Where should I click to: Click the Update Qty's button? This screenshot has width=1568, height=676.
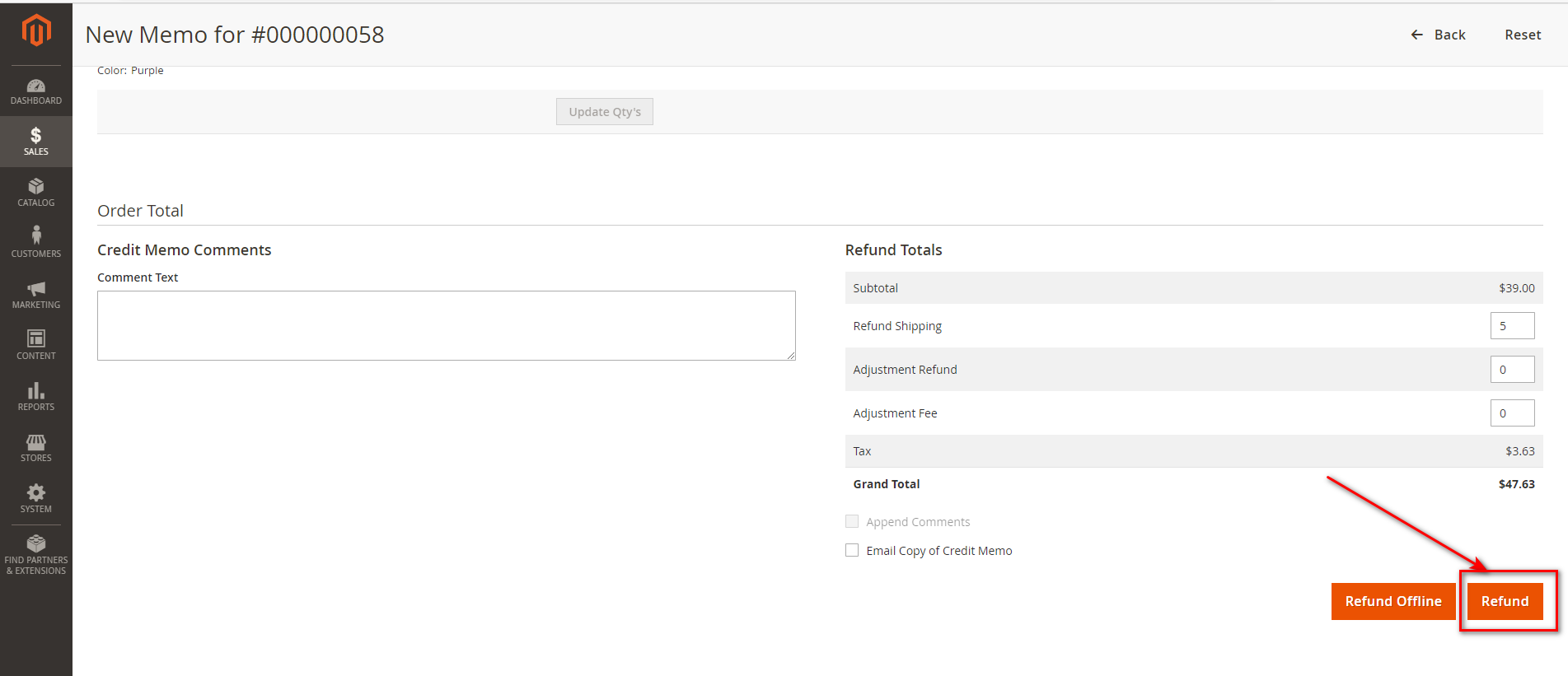pyautogui.click(x=604, y=112)
